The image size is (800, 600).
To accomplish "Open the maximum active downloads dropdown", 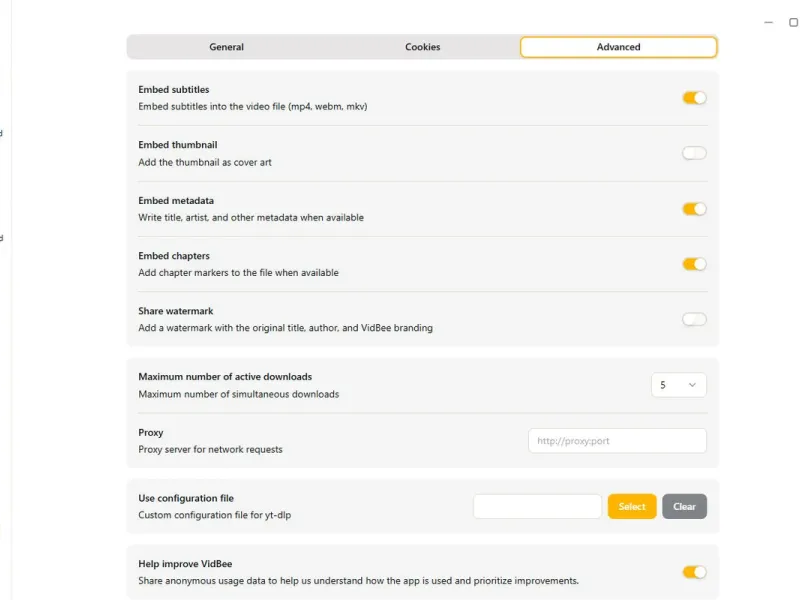I will coord(679,385).
